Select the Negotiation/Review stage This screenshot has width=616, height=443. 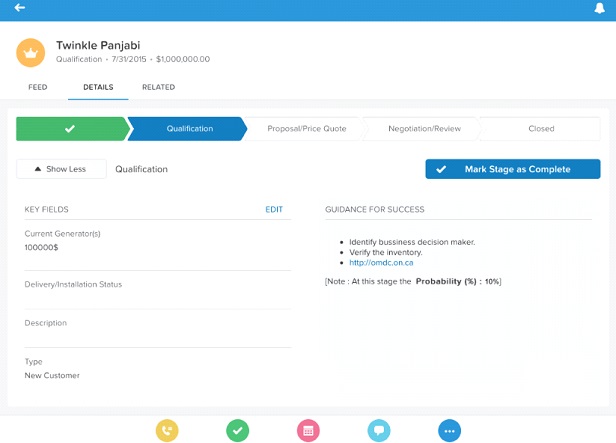coord(424,129)
